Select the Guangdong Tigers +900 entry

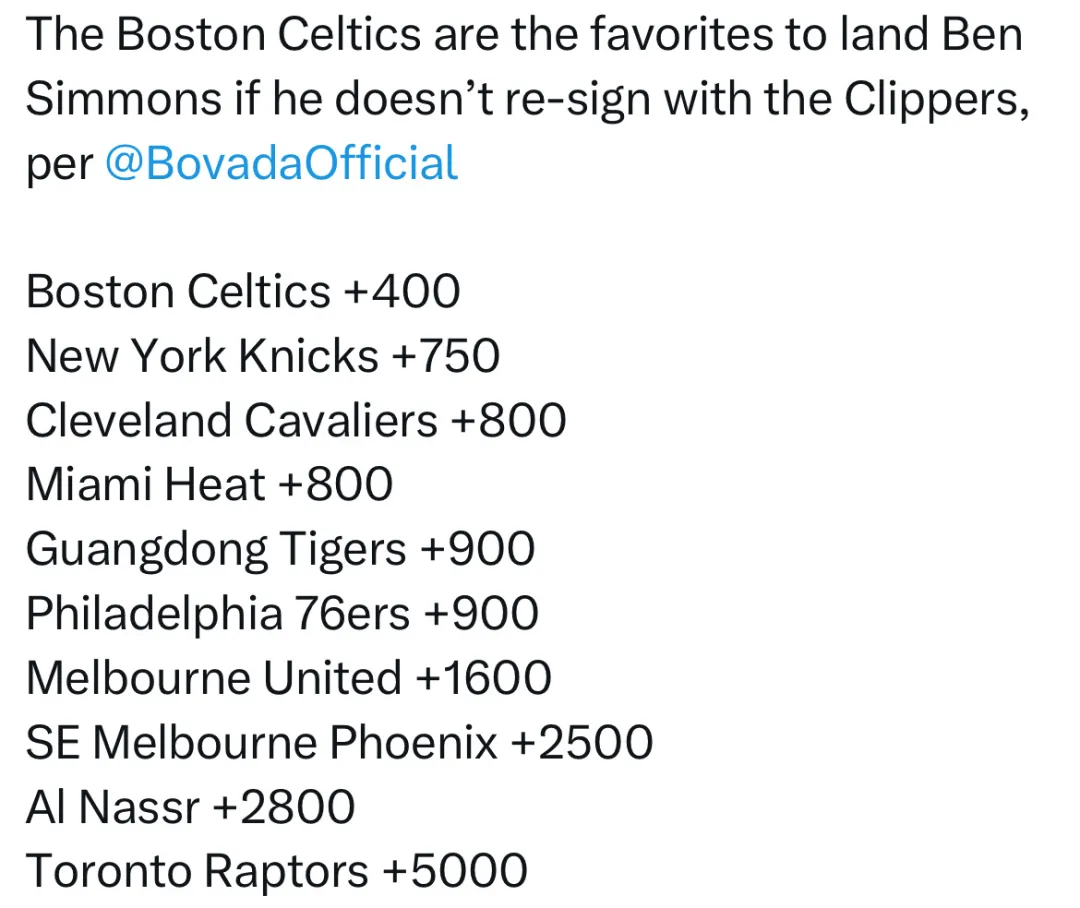280,550
